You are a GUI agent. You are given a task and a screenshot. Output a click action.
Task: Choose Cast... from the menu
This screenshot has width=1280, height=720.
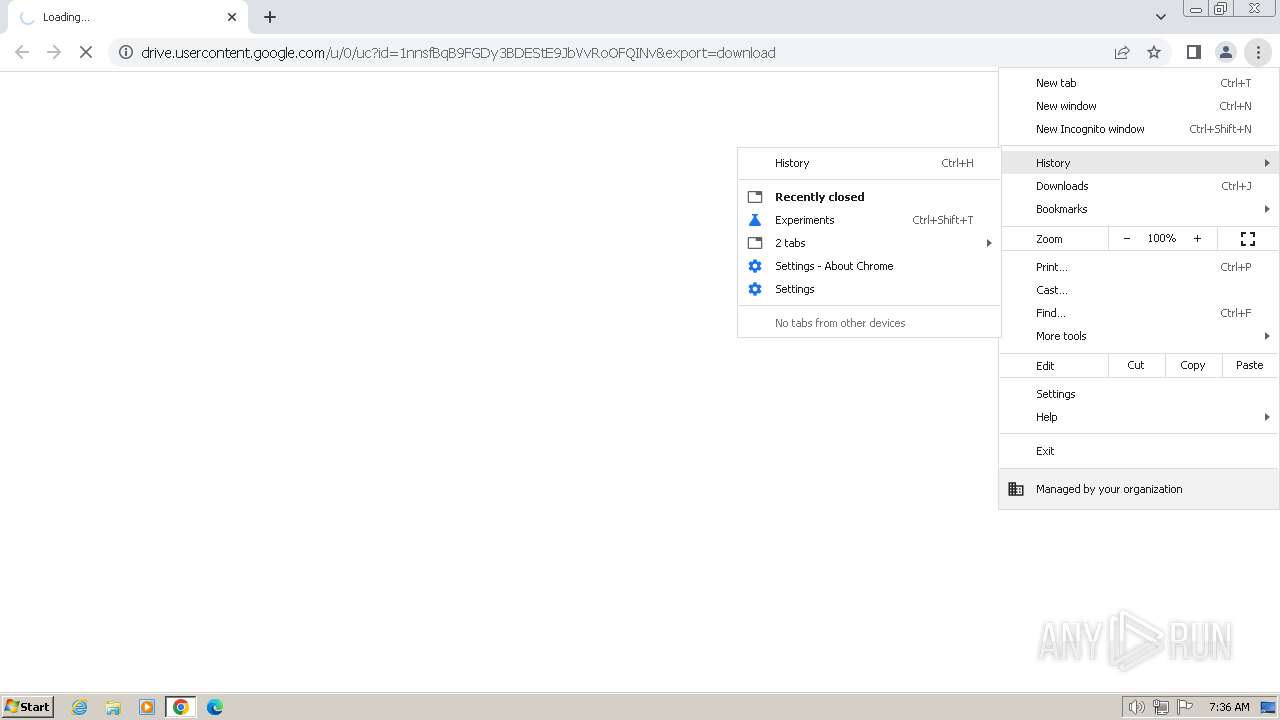pos(1139,290)
